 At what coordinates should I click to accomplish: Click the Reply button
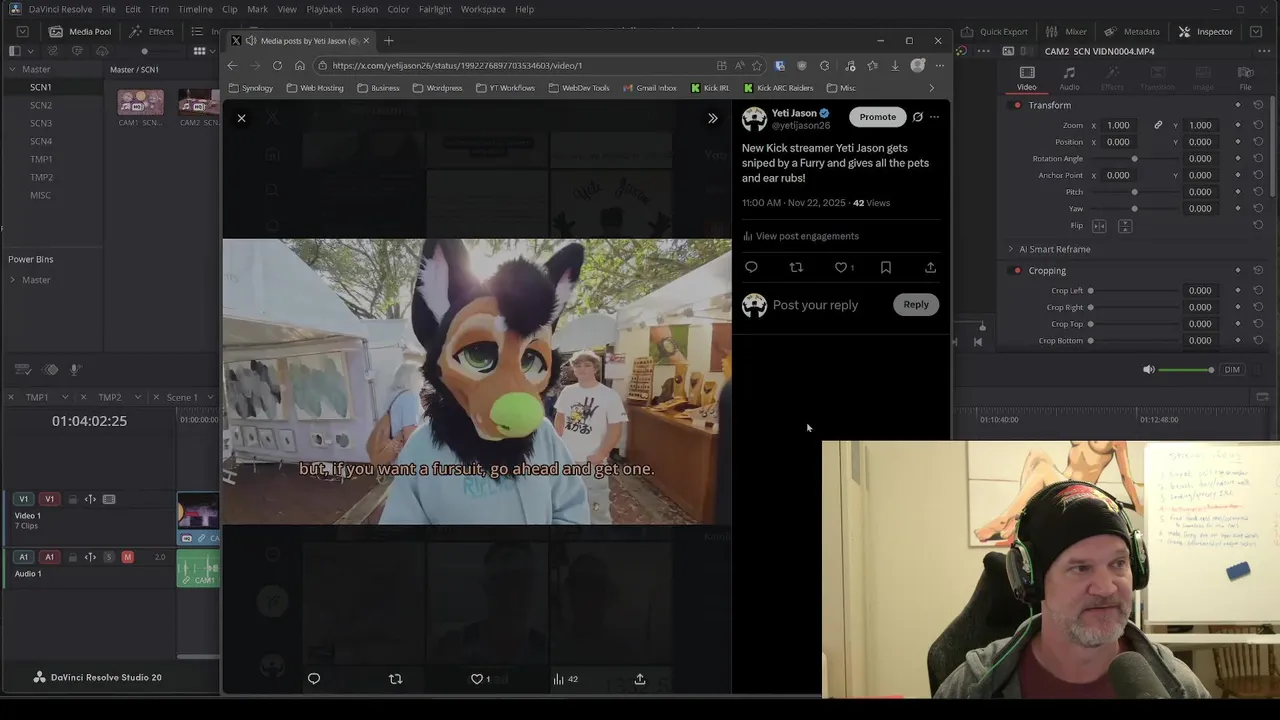point(916,304)
